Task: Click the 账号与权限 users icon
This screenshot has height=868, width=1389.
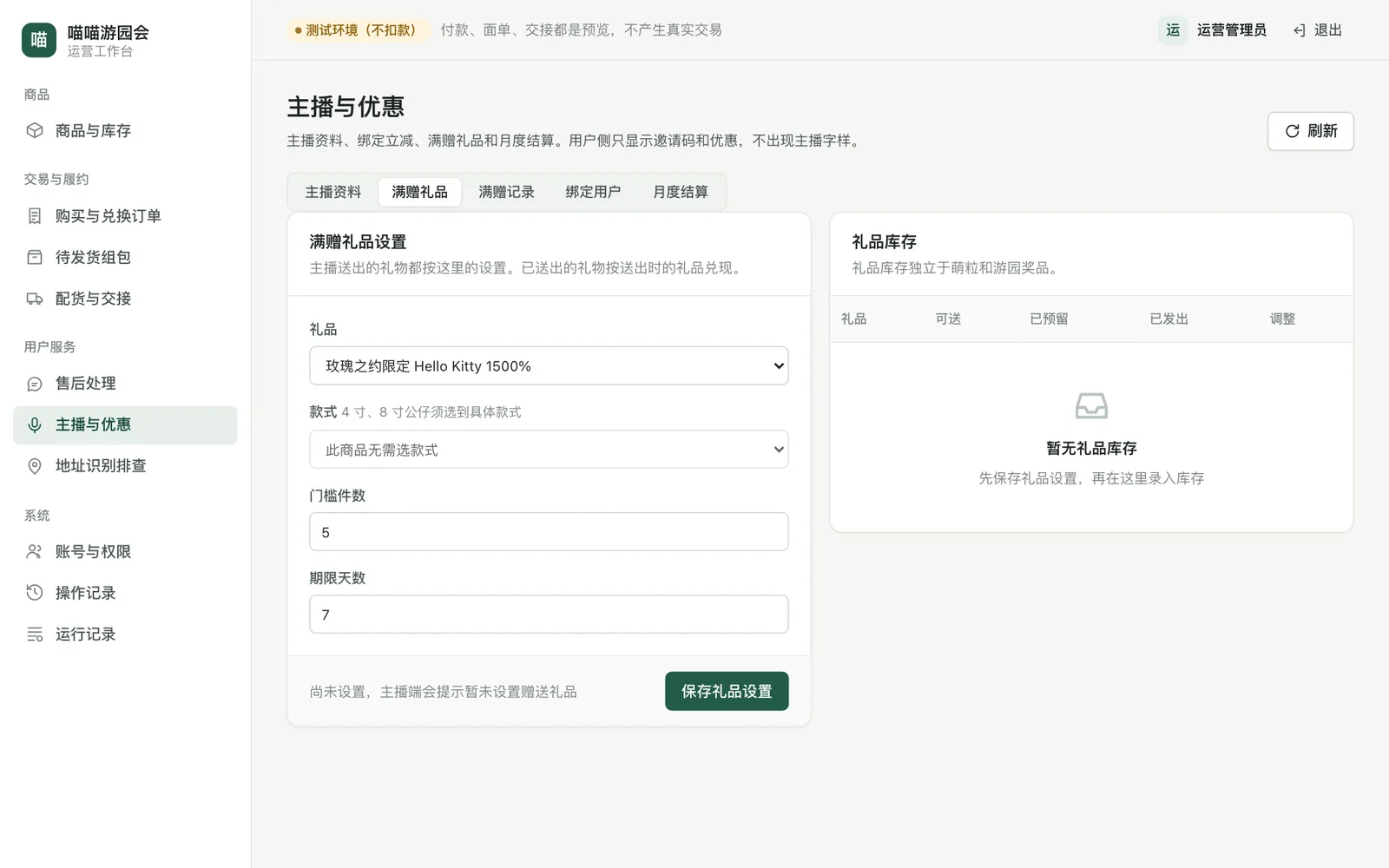Action: click(35, 551)
